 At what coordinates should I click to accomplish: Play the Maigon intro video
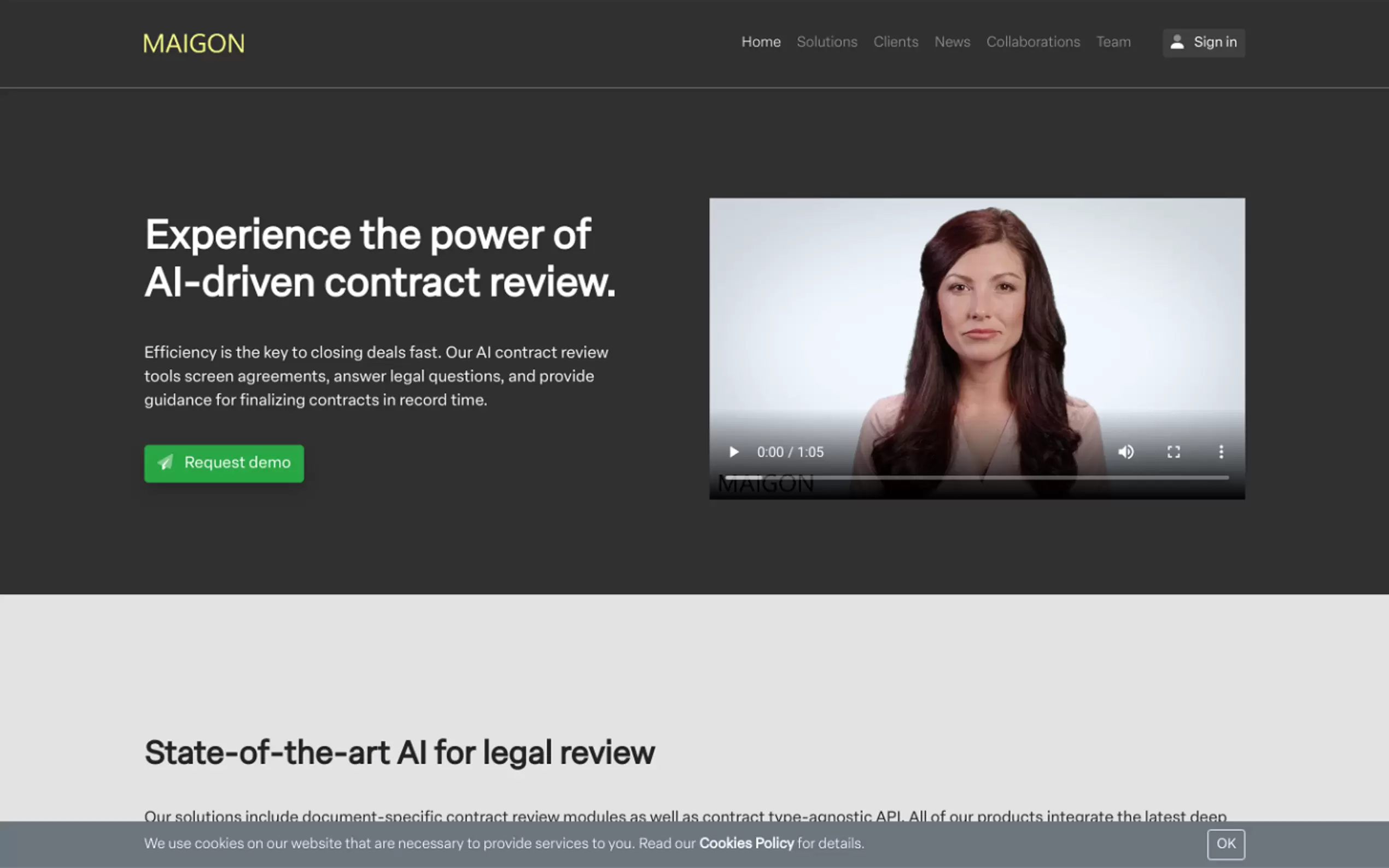point(733,452)
